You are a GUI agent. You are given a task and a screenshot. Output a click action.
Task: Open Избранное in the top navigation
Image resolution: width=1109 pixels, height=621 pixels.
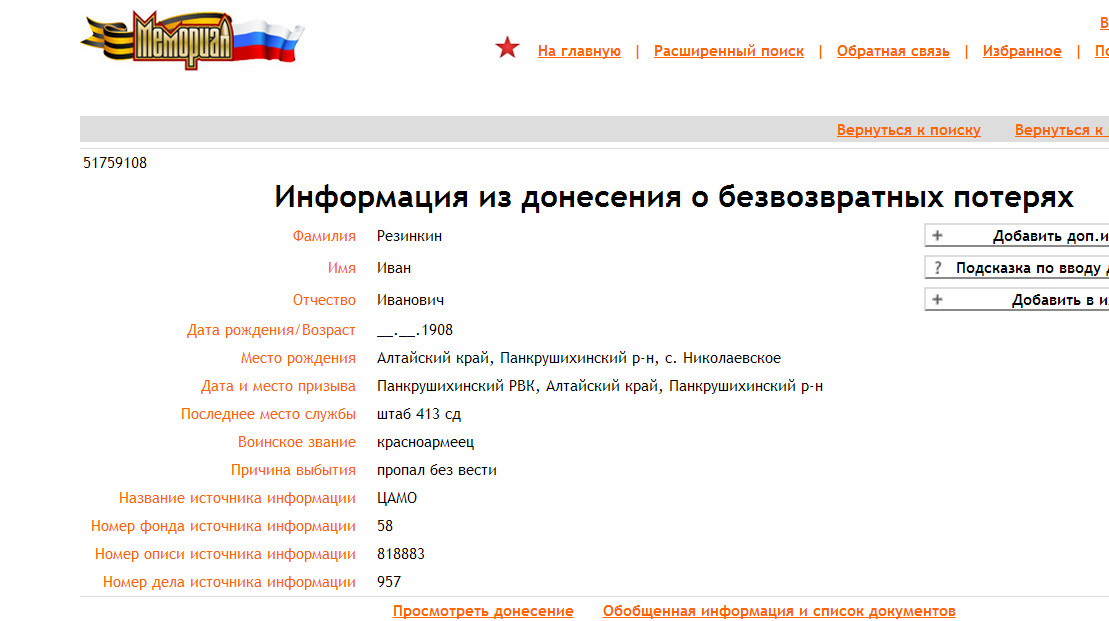coord(1022,51)
